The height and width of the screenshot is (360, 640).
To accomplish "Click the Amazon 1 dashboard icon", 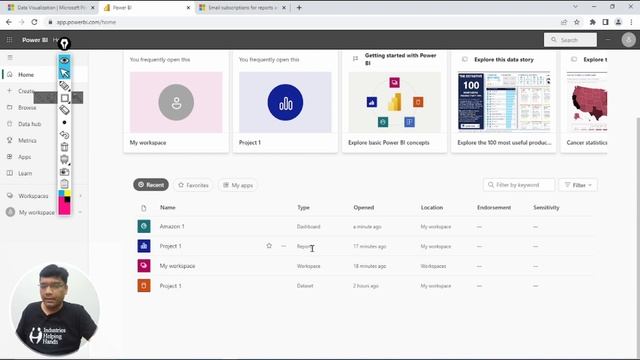I will pyautogui.click(x=144, y=226).
